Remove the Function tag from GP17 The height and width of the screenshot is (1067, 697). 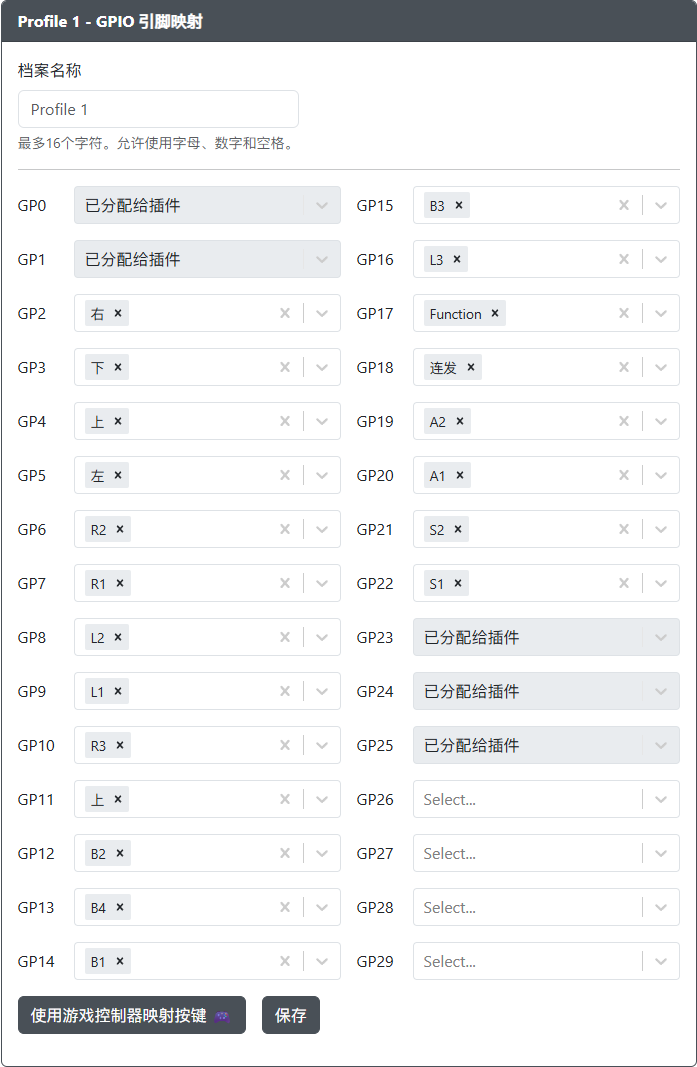tap(495, 313)
